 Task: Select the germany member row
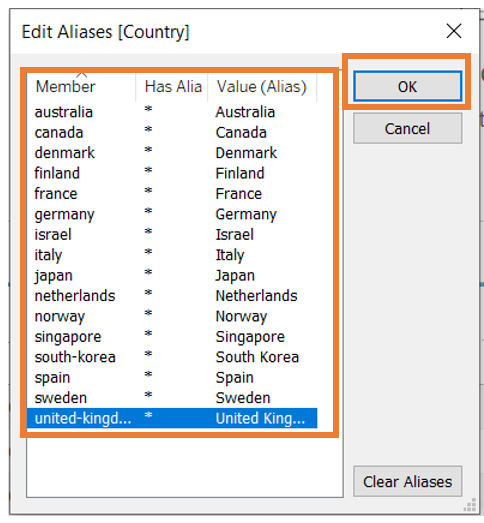(x=172, y=214)
